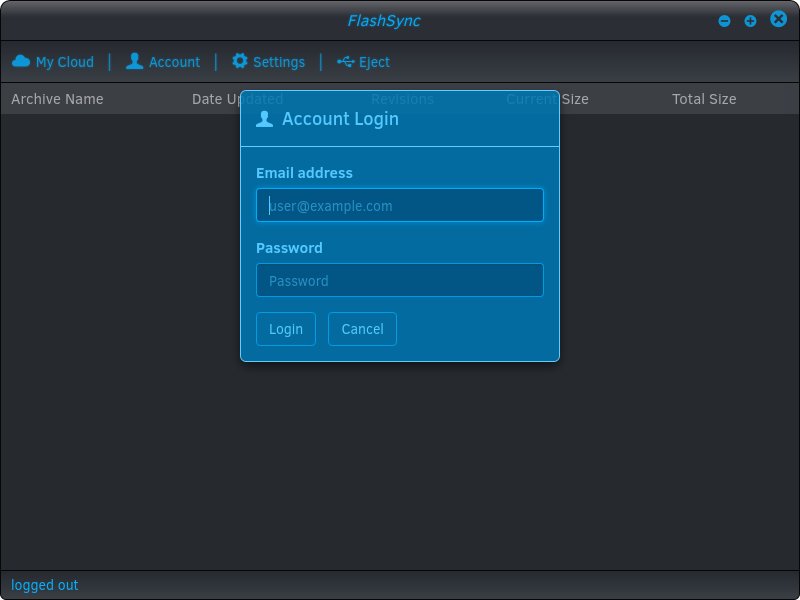Viewport: 800px width, 600px height.
Task: Click the Total Size column header
Action: [704, 99]
